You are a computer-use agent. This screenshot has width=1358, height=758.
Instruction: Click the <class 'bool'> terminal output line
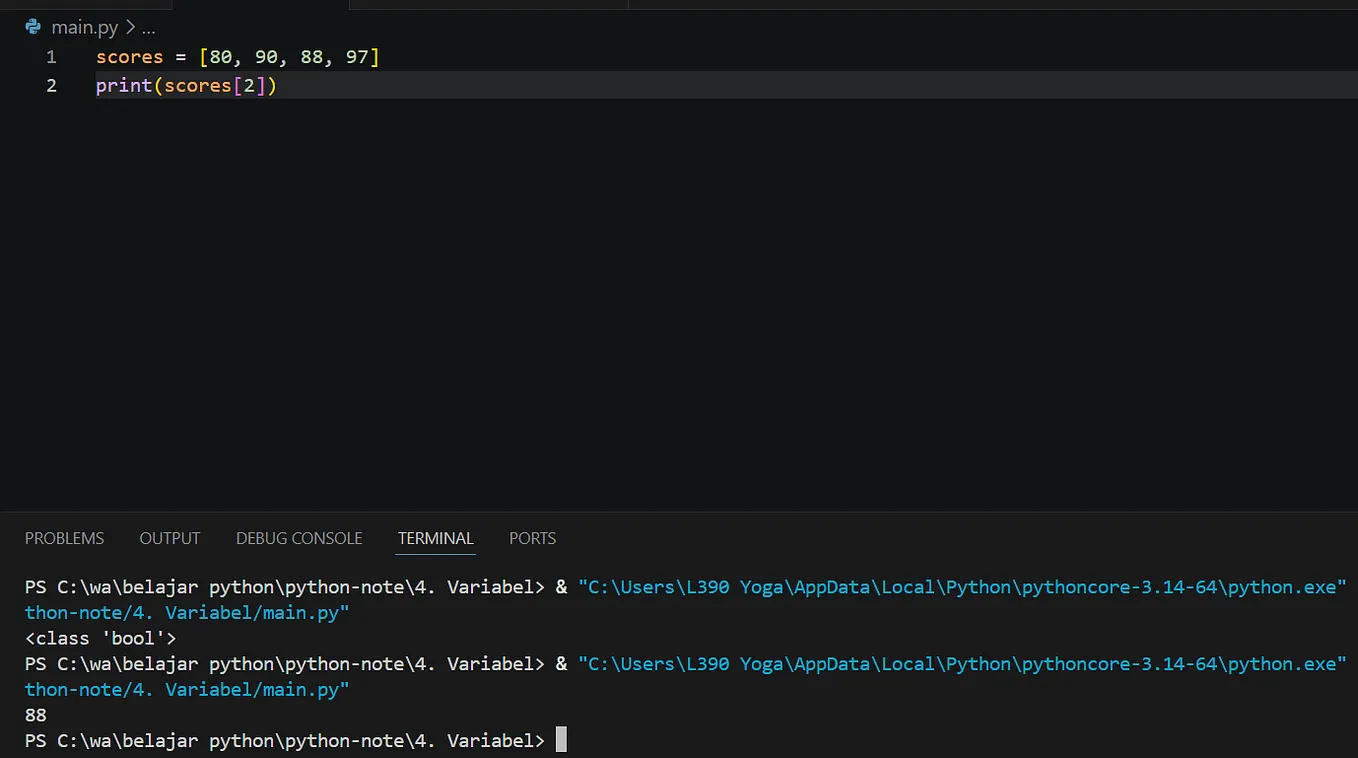[100, 638]
